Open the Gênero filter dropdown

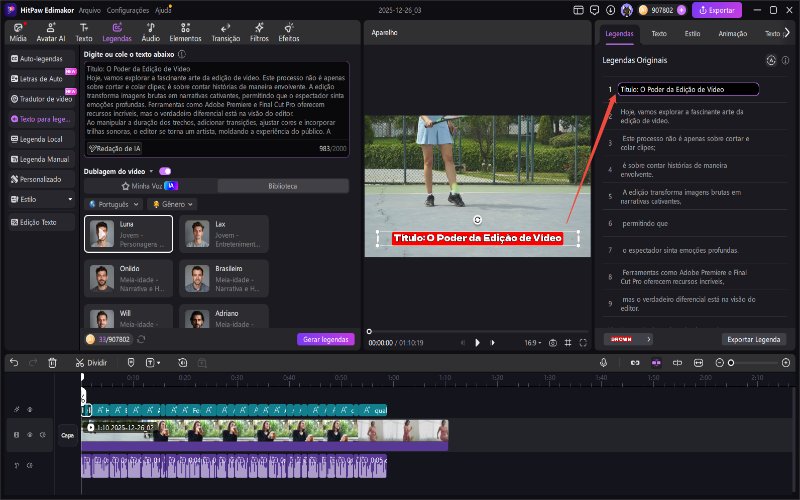coord(172,204)
